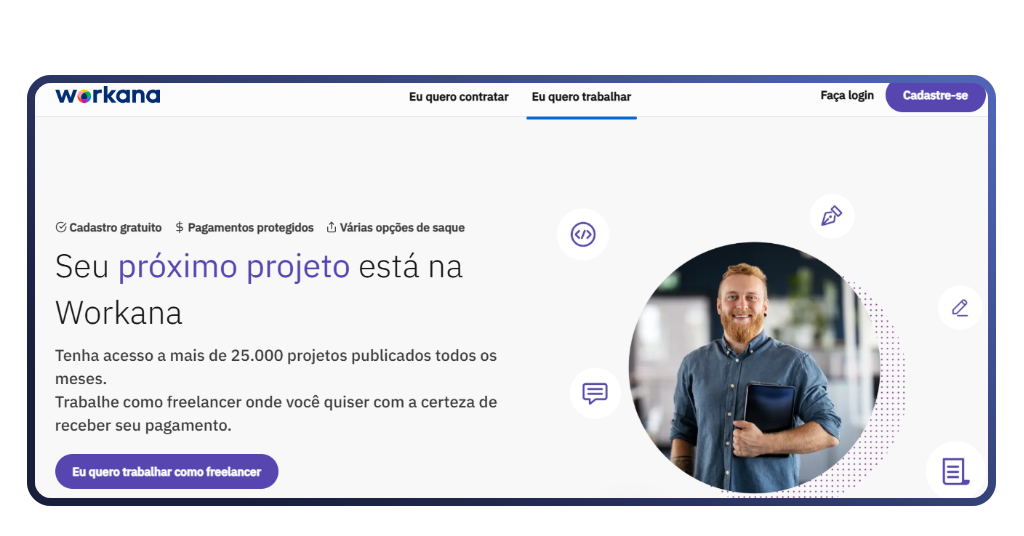This screenshot has height=536, width=1024.
Task: Click the code brackets icon bubble
Action: [x=583, y=234]
